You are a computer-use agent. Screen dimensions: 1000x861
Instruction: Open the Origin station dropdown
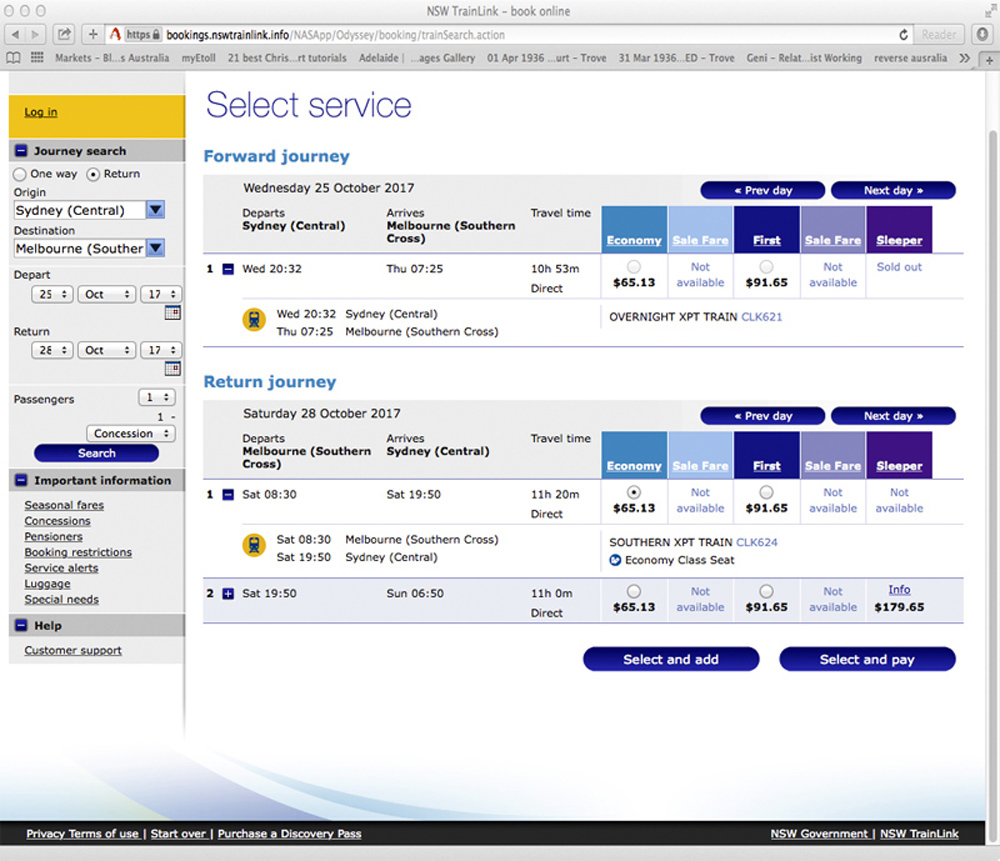[155, 210]
